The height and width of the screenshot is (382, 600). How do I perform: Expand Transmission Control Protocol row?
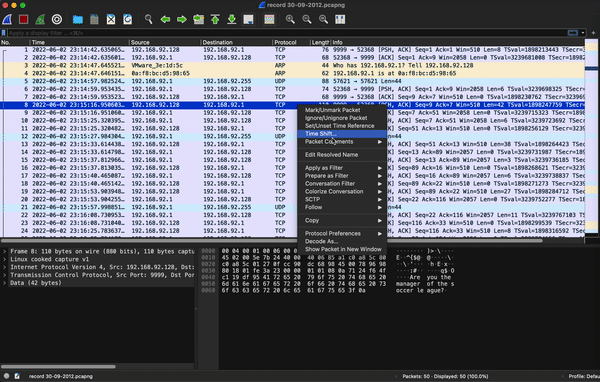click(5, 275)
